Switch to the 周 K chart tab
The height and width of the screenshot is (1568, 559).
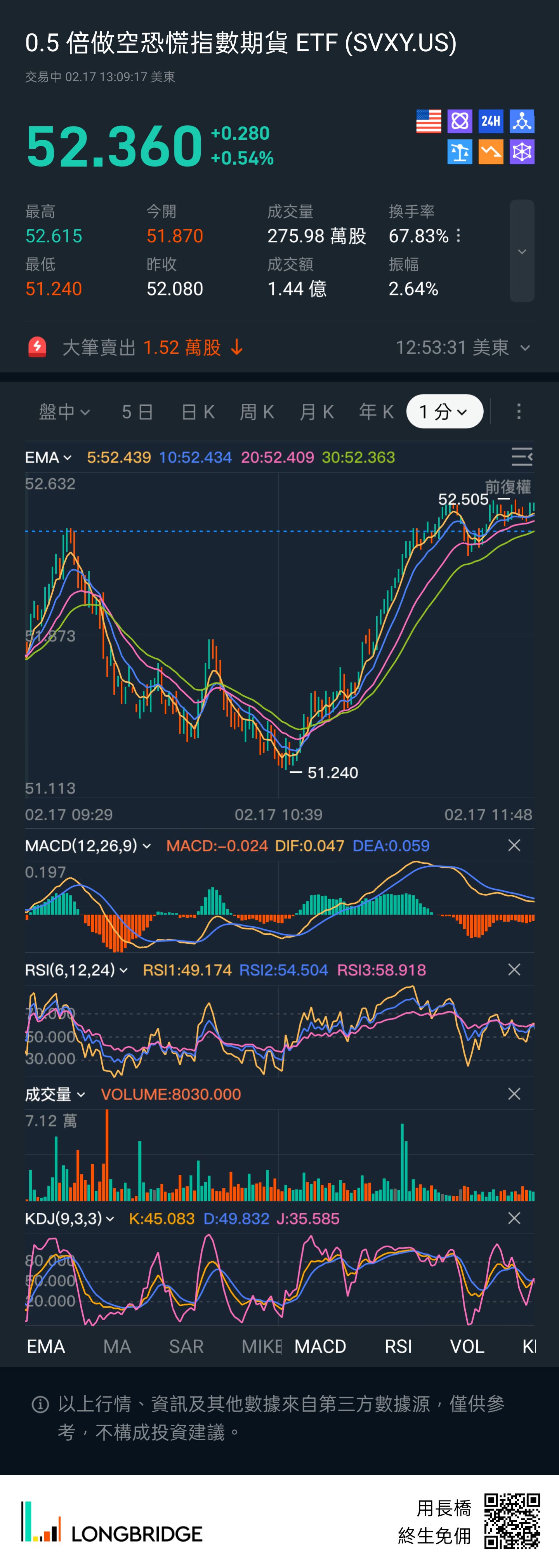pyautogui.click(x=257, y=412)
